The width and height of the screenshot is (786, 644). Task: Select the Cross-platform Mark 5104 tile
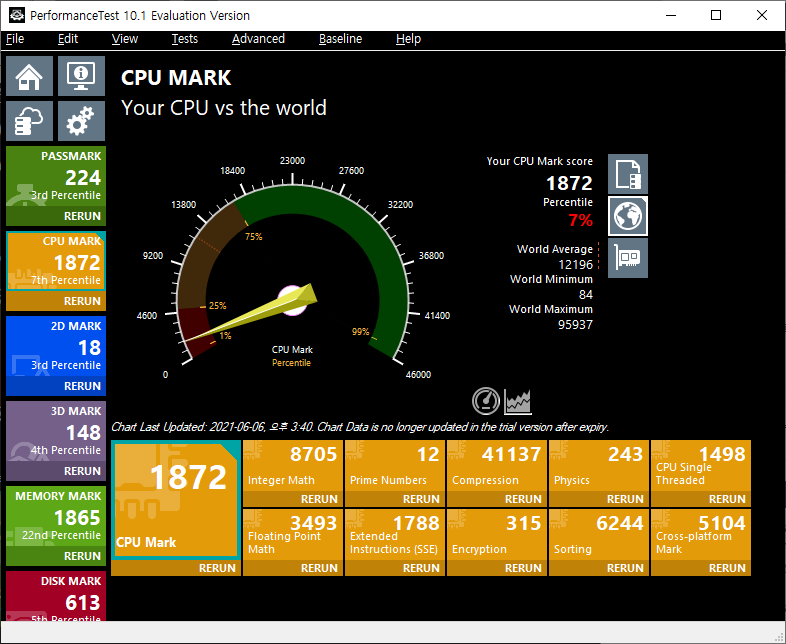[701, 535]
